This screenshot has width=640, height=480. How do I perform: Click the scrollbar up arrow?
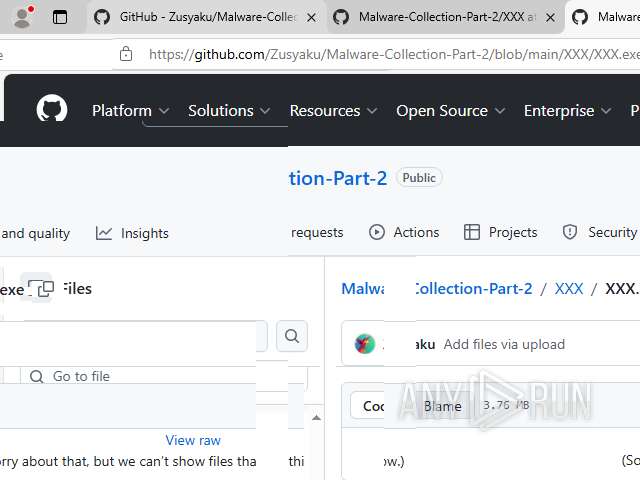(x=316, y=418)
